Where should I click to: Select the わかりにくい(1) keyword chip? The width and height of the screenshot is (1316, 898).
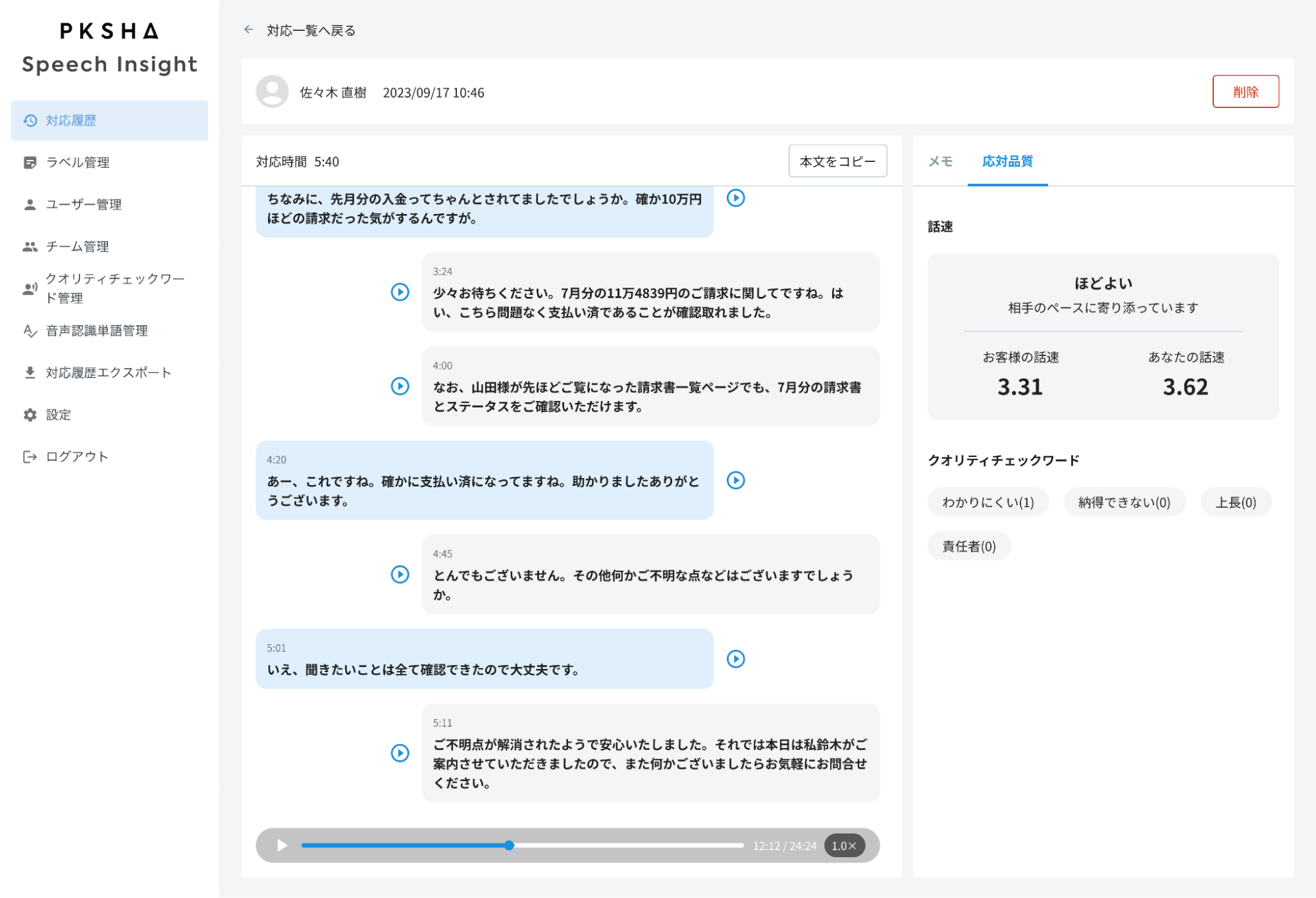pyautogui.click(x=987, y=502)
